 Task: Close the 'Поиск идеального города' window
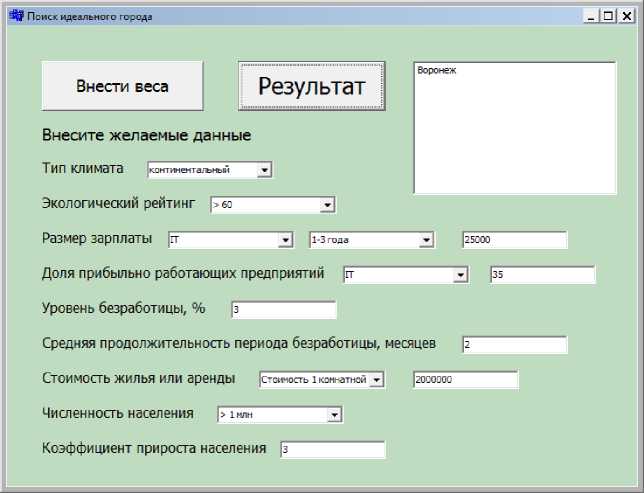(626, 17)
